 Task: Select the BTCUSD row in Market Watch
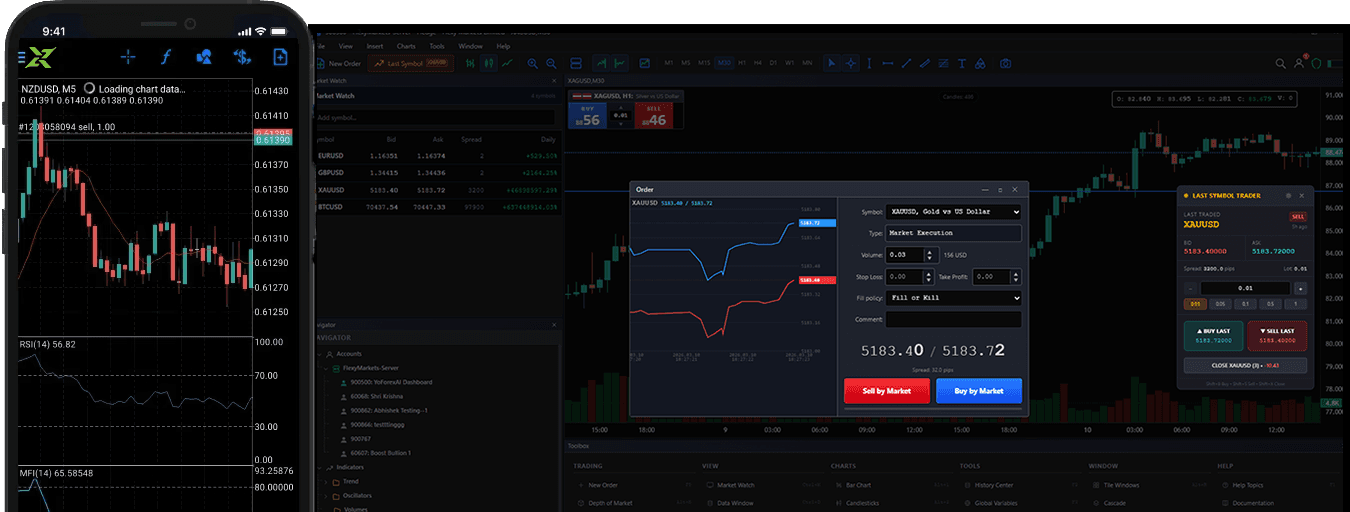437,207
